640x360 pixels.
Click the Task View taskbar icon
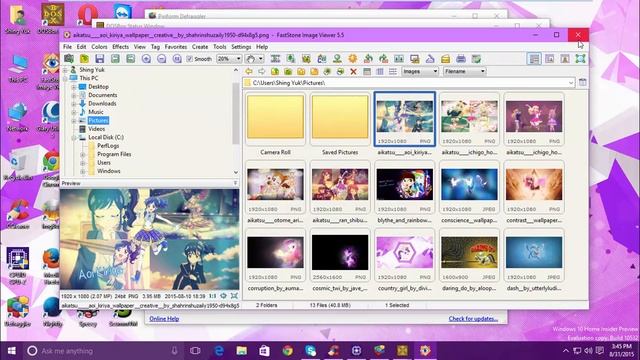(196, 351)
